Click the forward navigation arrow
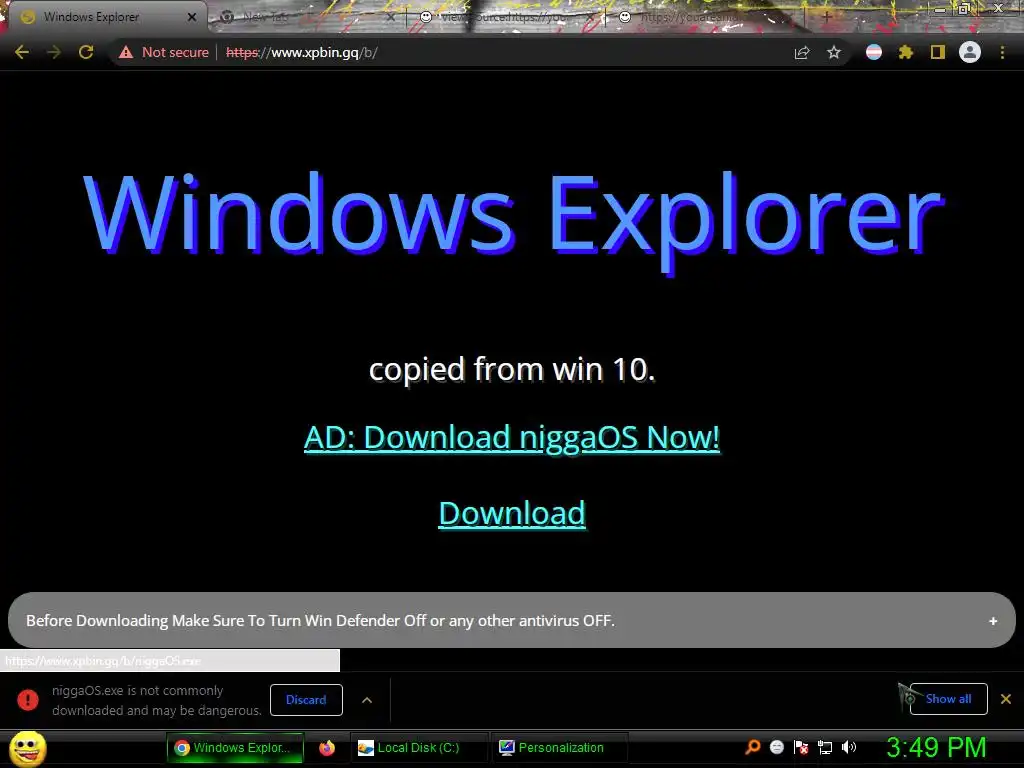1024x768 pixels. [x=54, y=52]
